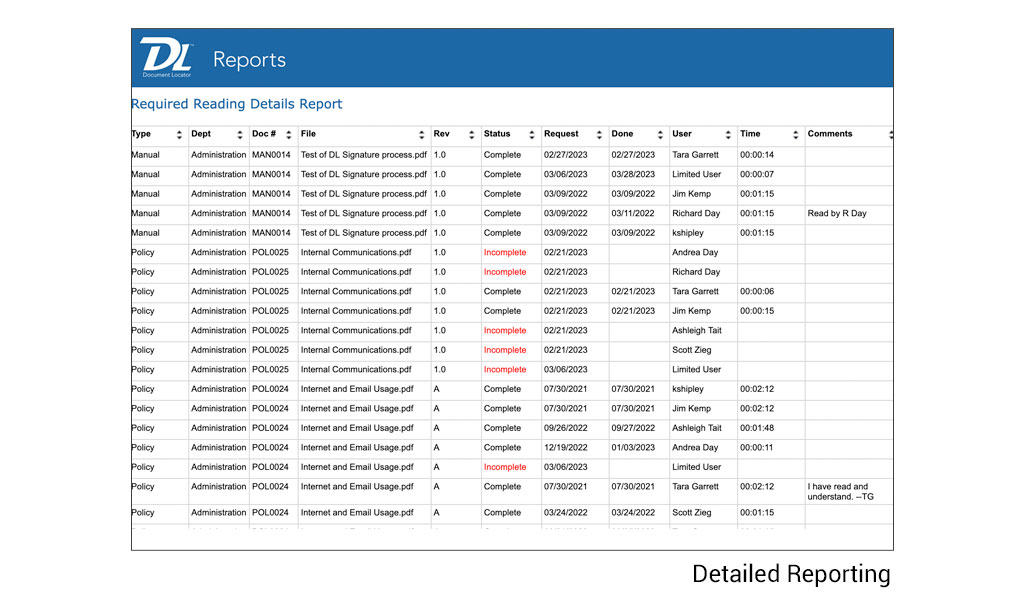Select Scott Zieg in POL0024 row

(692, 513)
